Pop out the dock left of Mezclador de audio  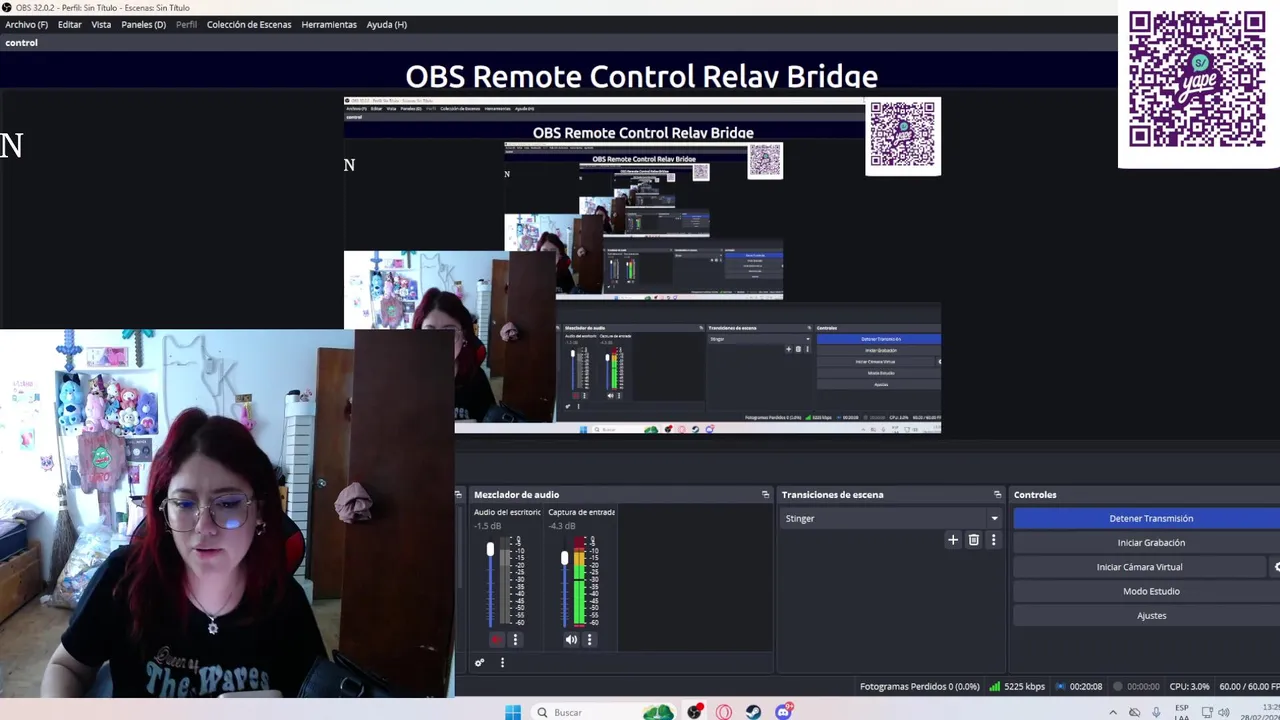click(459, 494)
